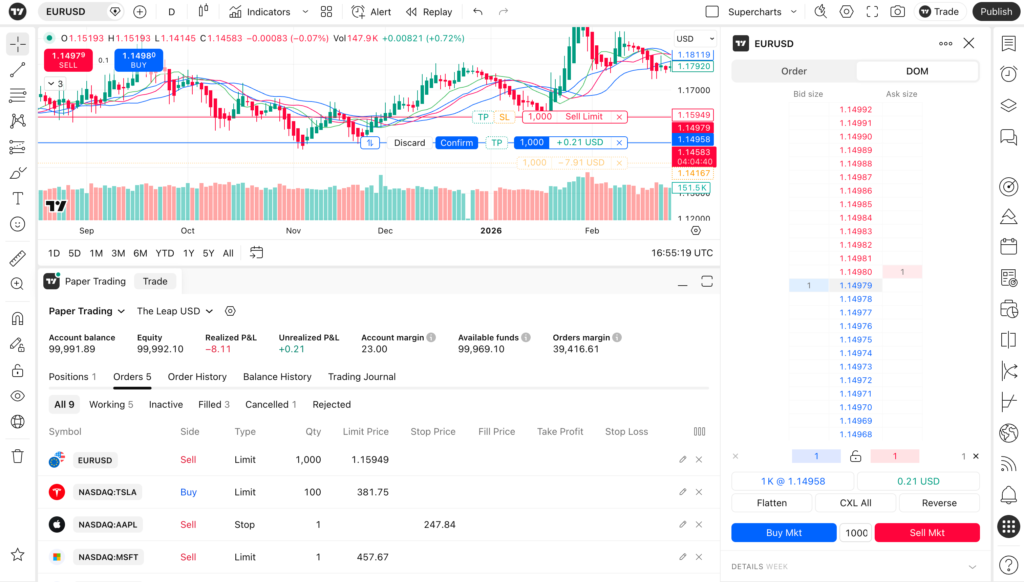Screen dimensions: 1024x582
Task: Remove drawings with the trash icon
Action: 15,455
